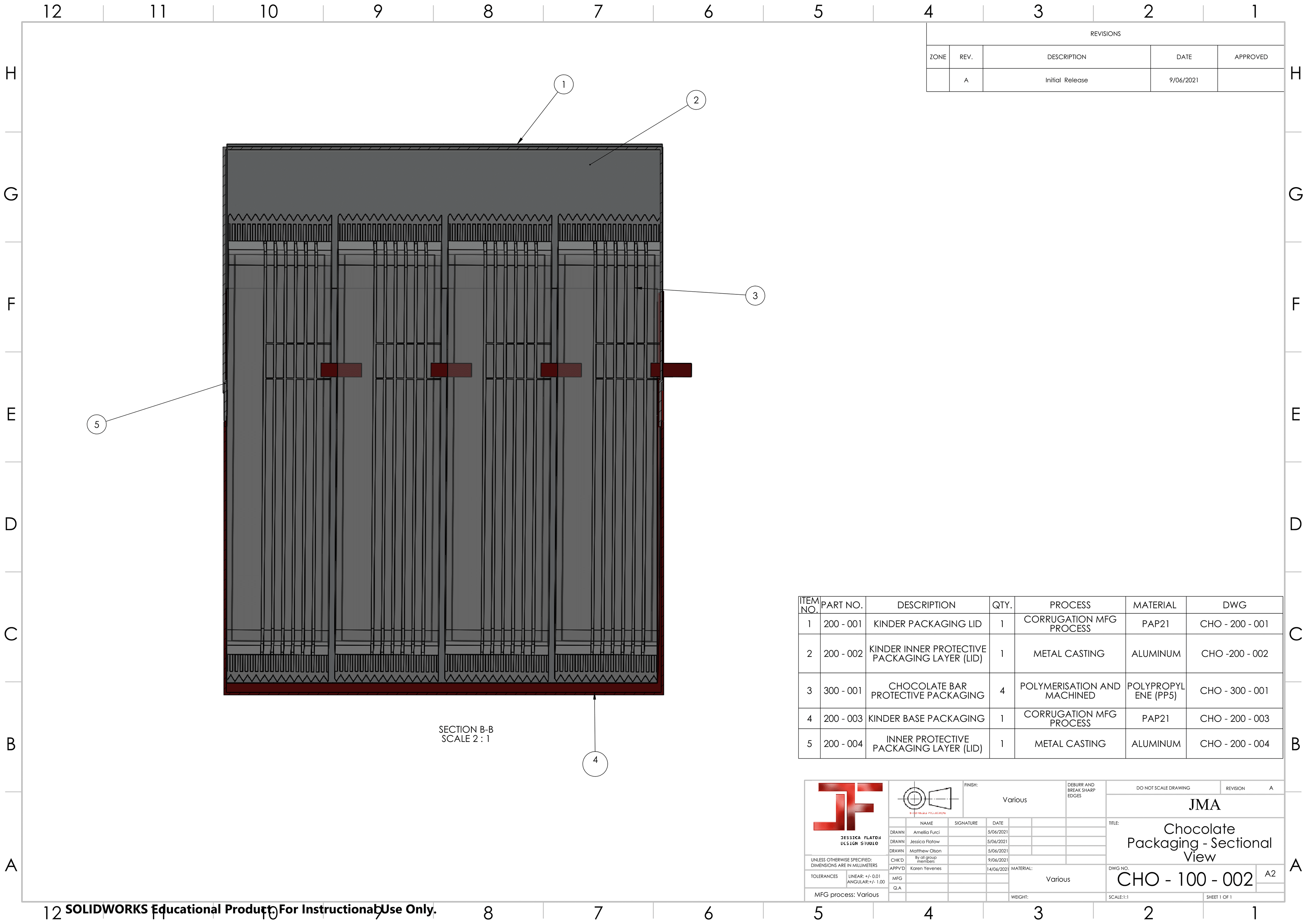Click the 'DWG' column header
The width and height of the screenshot is (1307, 924).
tap(1234, 605)
